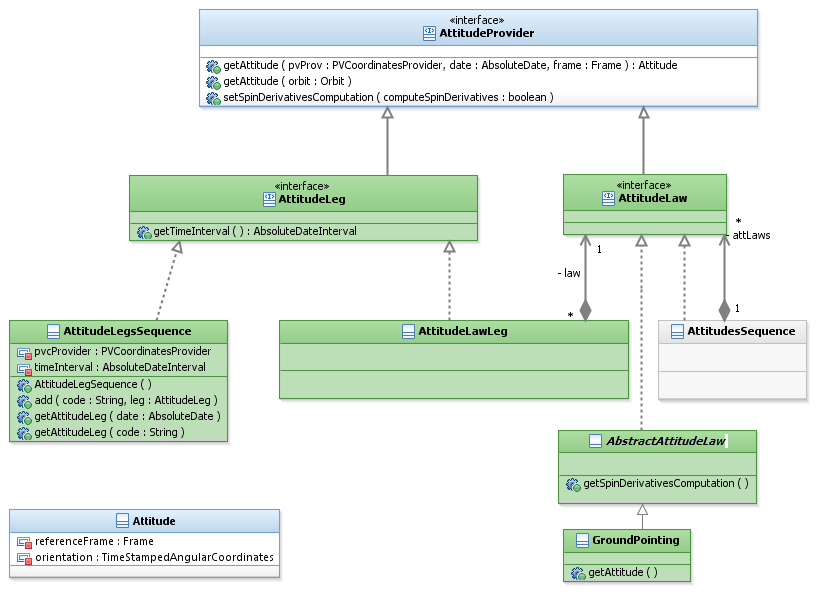Image resolution: width=820 pixels, height=597 pixels.
Task: Click the AttitudeProvider interface icon
Action: [x=430, y=34]
